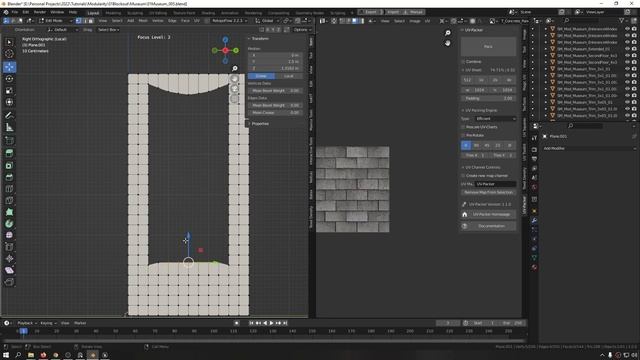640x360 pixels.
Task: Toggle Rescale UV-Charts checkbox
Action: 464,127
